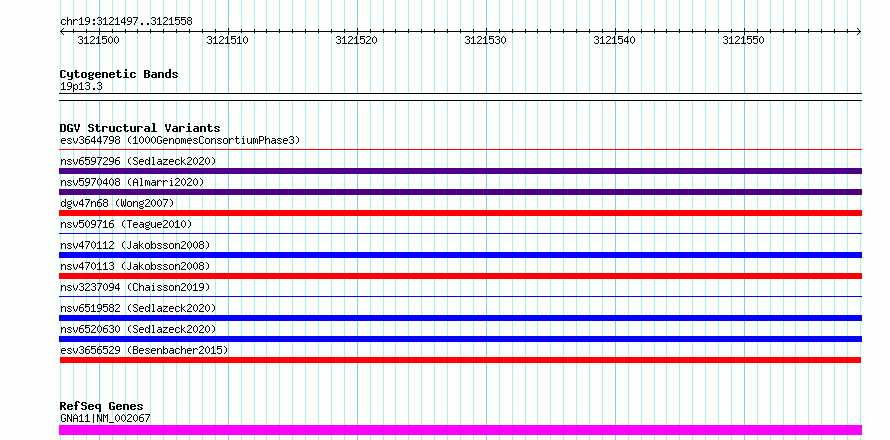Viewport: 890px width, 440px height.
Task: Click the thin blue line under nsv3237094
Action: pos(460,296)
